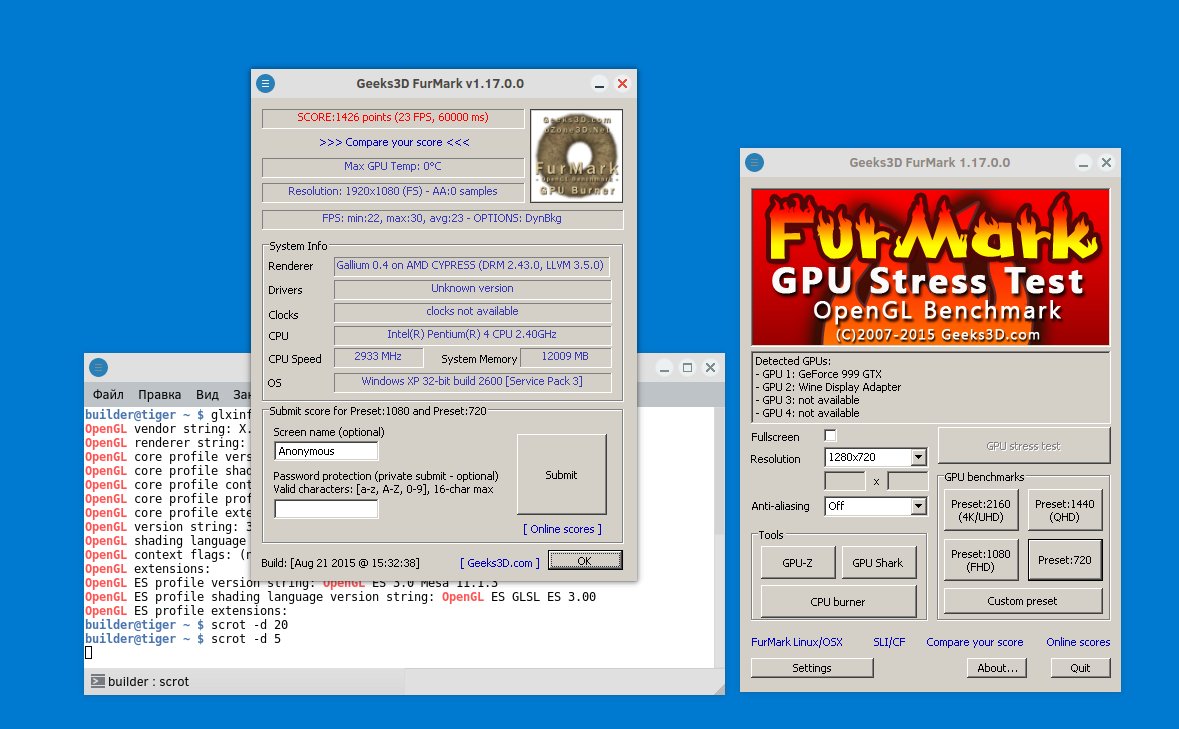Start the GPU stress test
Screen dimensions: 1179x729
[1023, 446]
